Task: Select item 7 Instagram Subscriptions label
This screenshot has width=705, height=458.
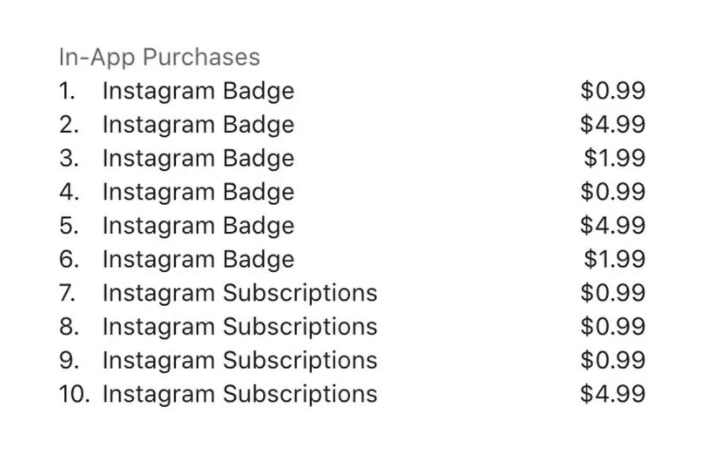Action: [x=240, y=294]
